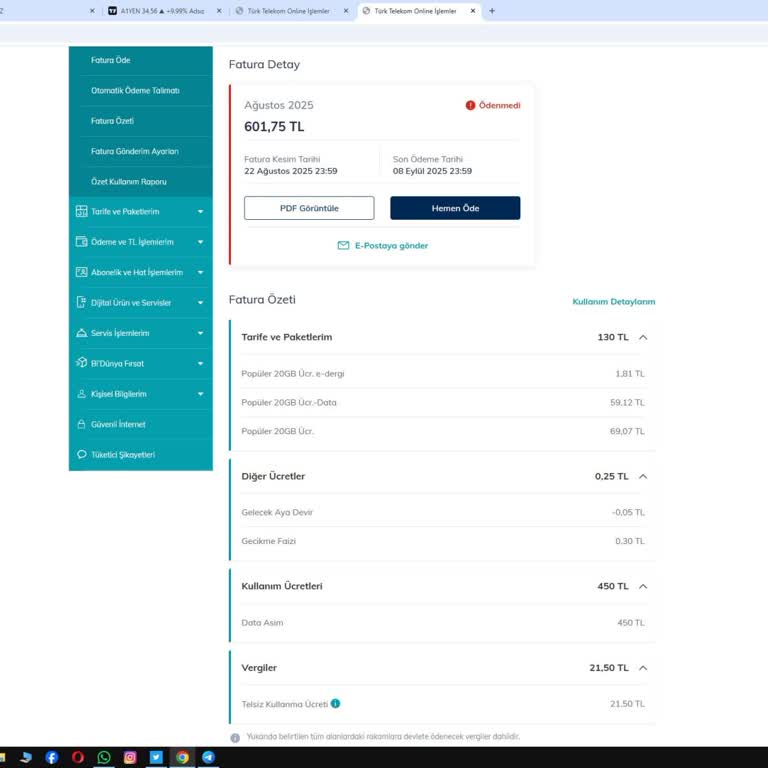Image resolution: width=768 pixels, height=768 pixels.
Task: Open Instagram from the taskbar
Action: click(130, 757)
